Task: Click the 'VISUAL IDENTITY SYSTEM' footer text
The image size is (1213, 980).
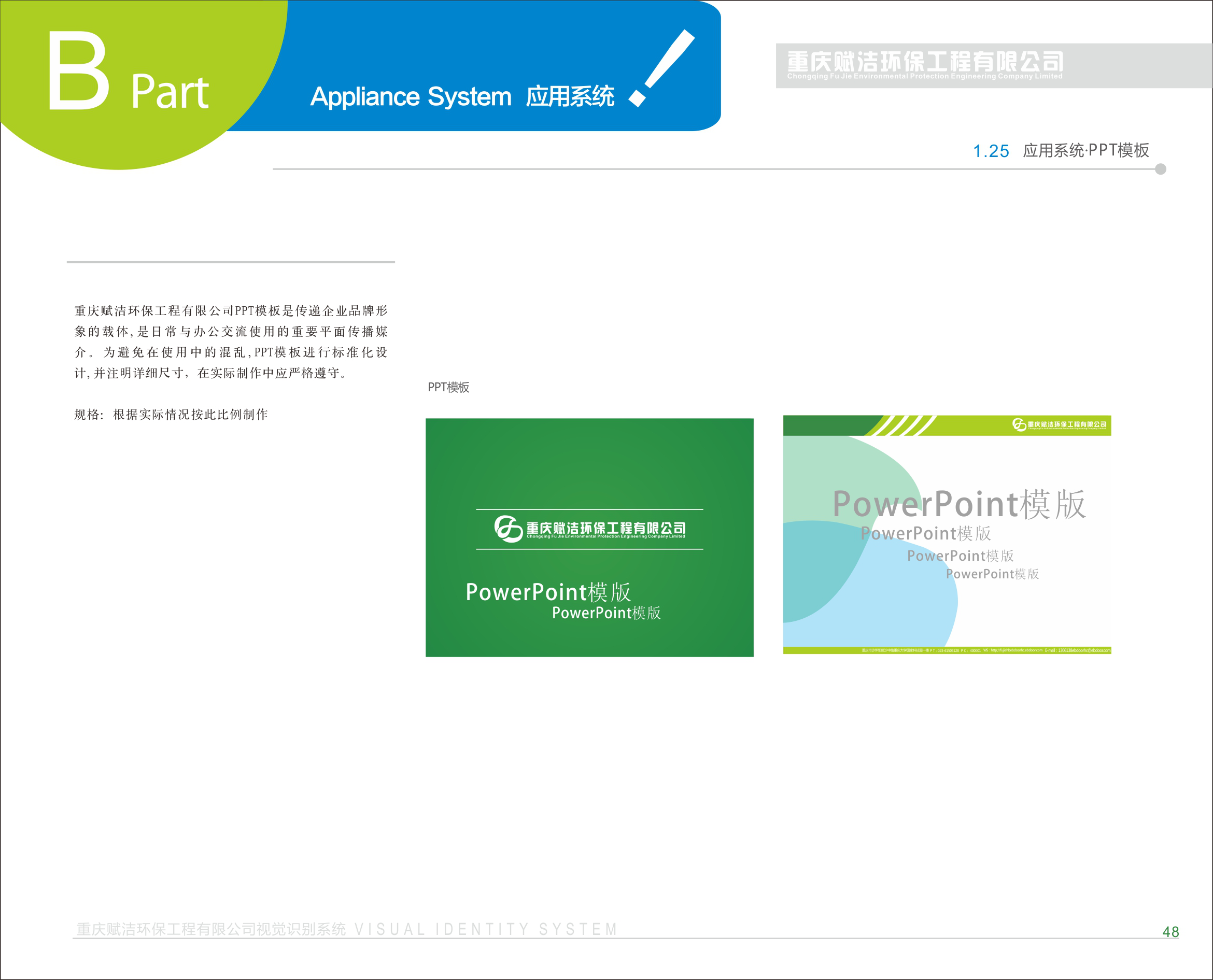Action: [486, 929]
